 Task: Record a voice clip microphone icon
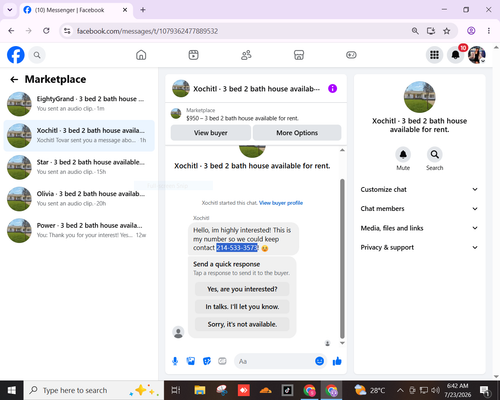click(x=175, y=361)
